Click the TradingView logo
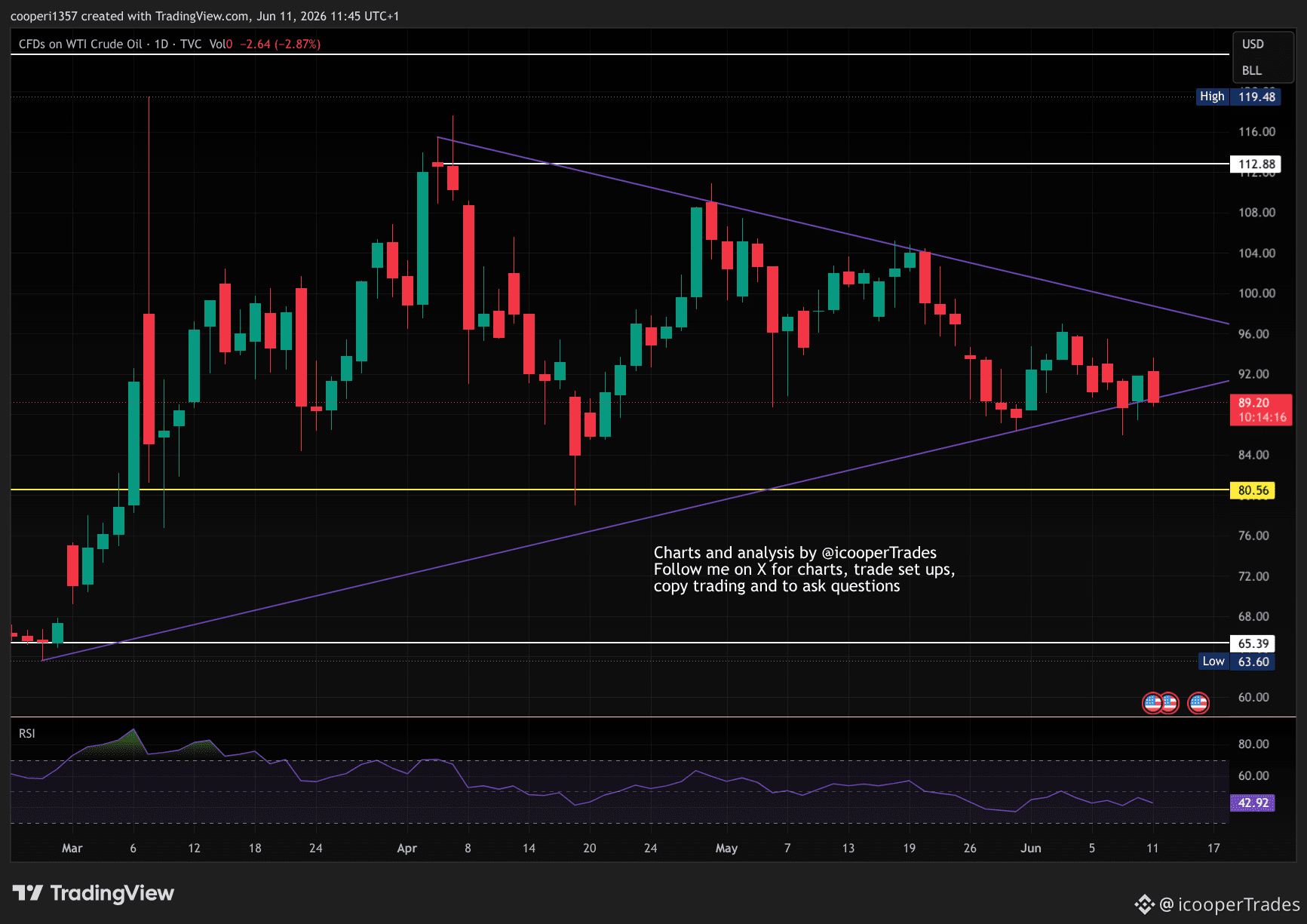Image resolution: width=1307 pixels, height=924 pixels. (x=94, y=893)
